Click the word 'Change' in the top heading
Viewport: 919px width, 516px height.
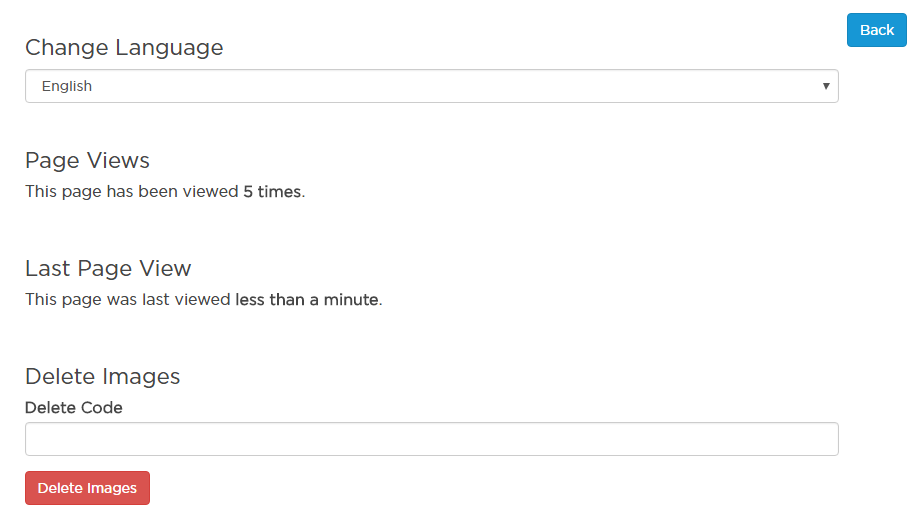pos(66,47)
